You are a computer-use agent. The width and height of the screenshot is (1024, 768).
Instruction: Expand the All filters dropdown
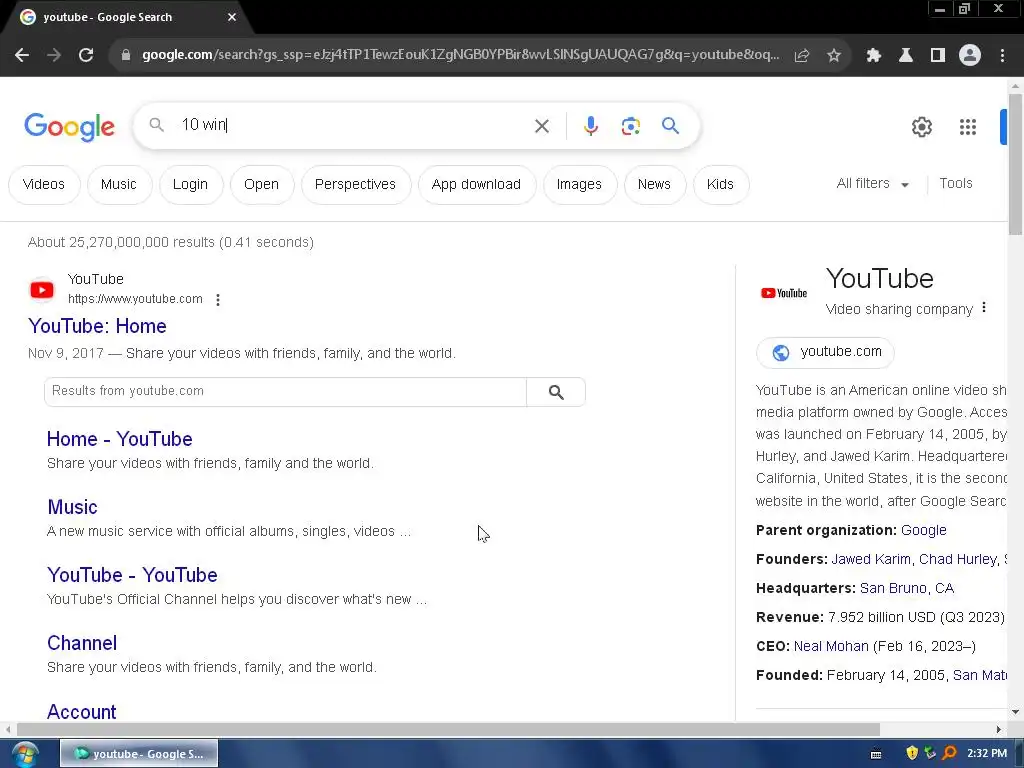(x=872, y=184)
